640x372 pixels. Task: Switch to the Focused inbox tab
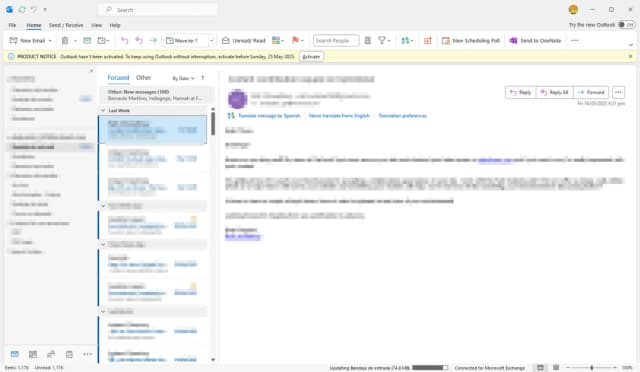pyautogui.click(x=118, y=78)
